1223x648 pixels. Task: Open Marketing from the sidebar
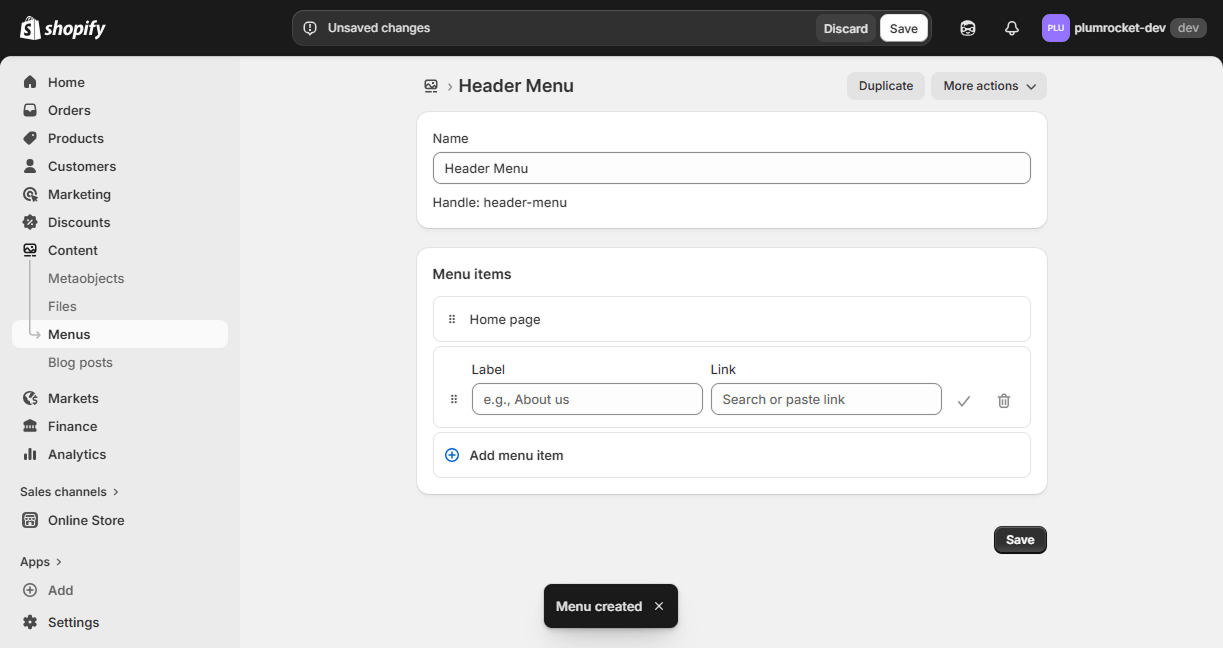tap(79, 194)
